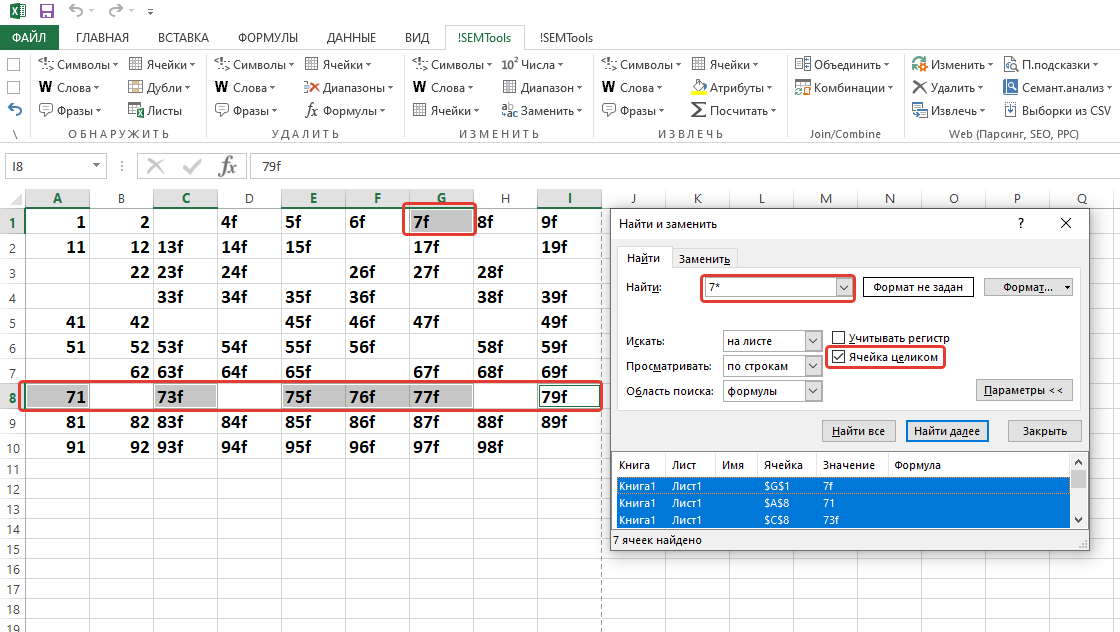Open the ФАЙЛ tab
The height and width of the screenshot is (632, 1120).
pos(29,37)
